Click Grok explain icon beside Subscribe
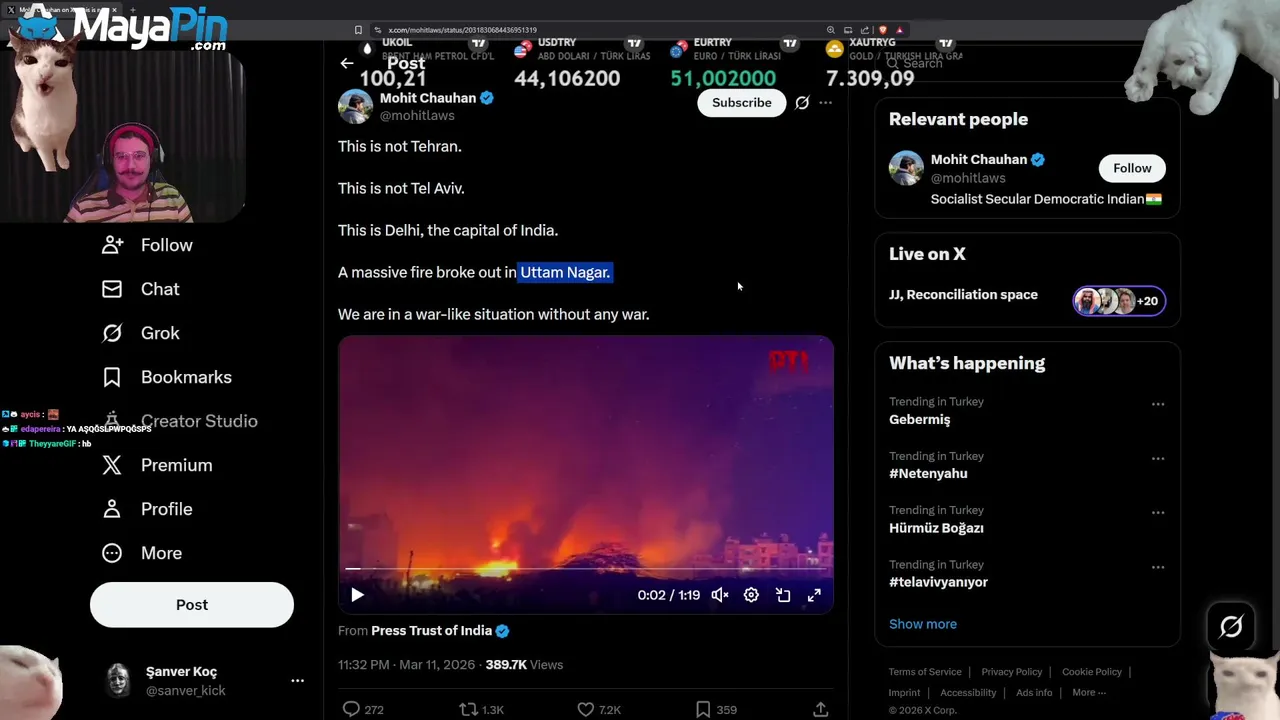 (802, 102)
